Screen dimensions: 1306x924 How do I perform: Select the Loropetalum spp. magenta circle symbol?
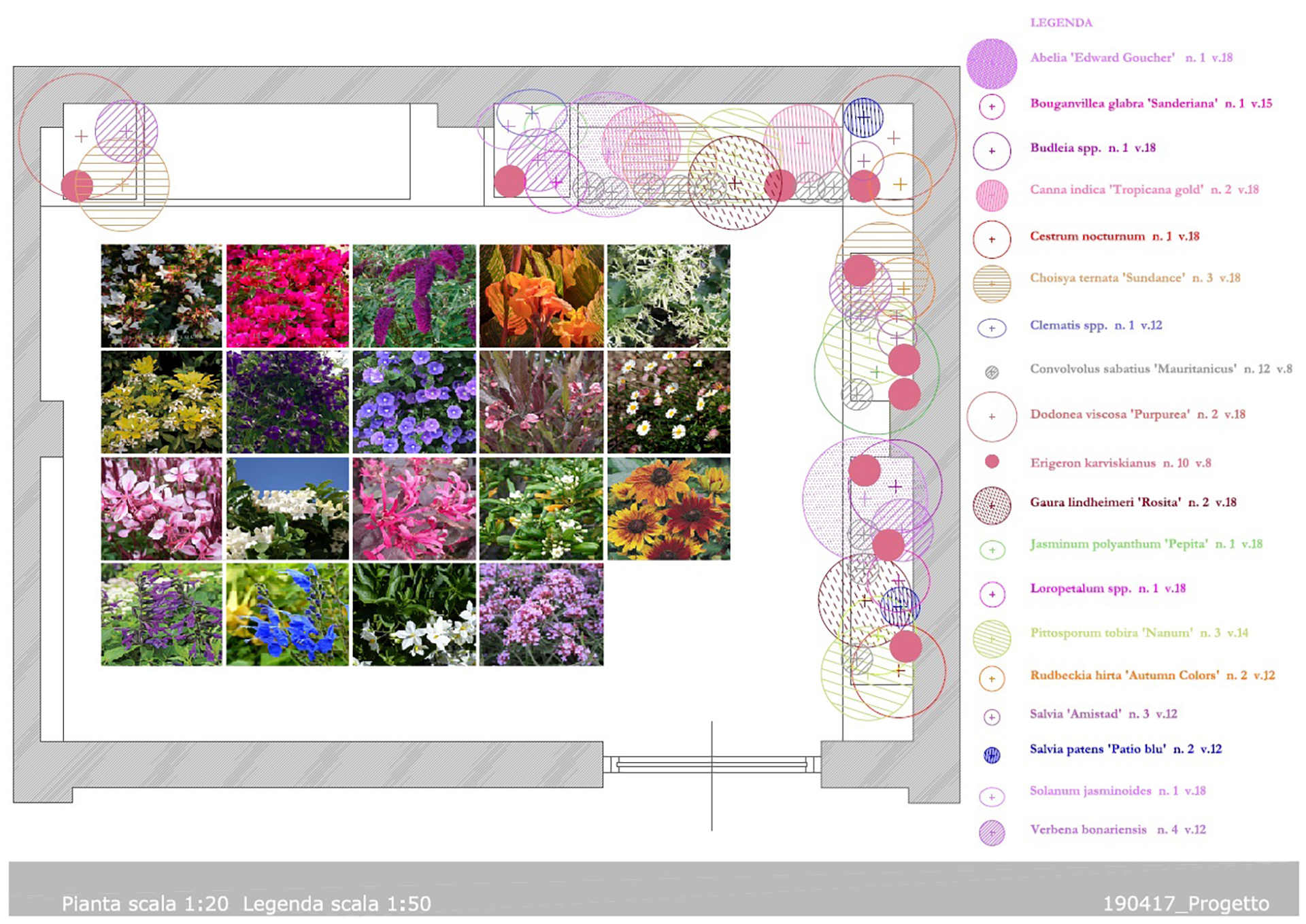(992, 594)
